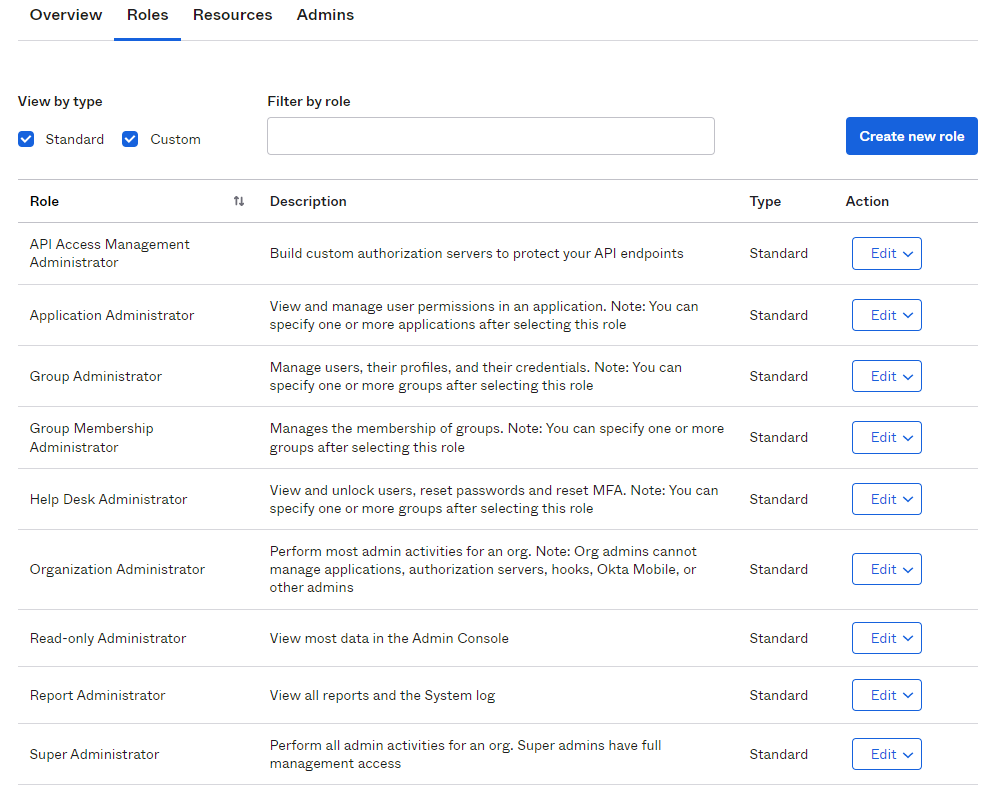Open Edit dropdown for Group Administrator

pos(886,376)
